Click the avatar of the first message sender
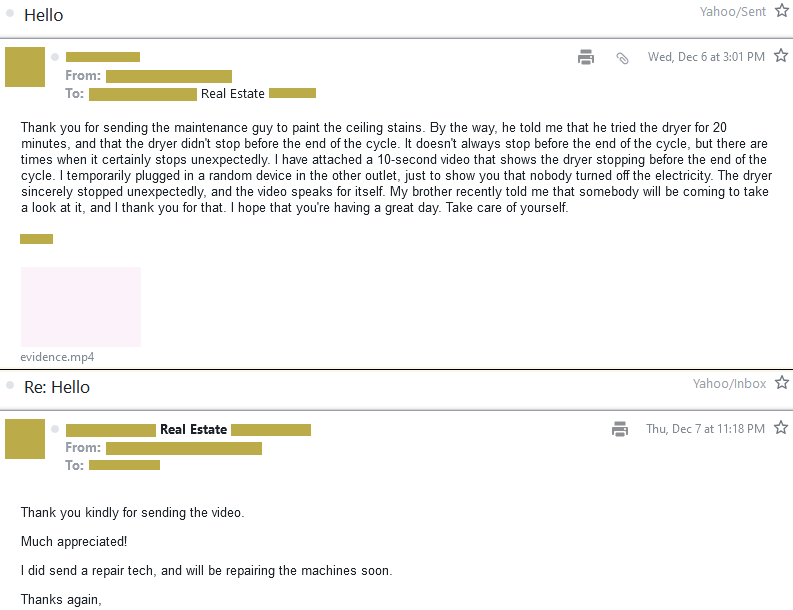 (x=25, y=67)
